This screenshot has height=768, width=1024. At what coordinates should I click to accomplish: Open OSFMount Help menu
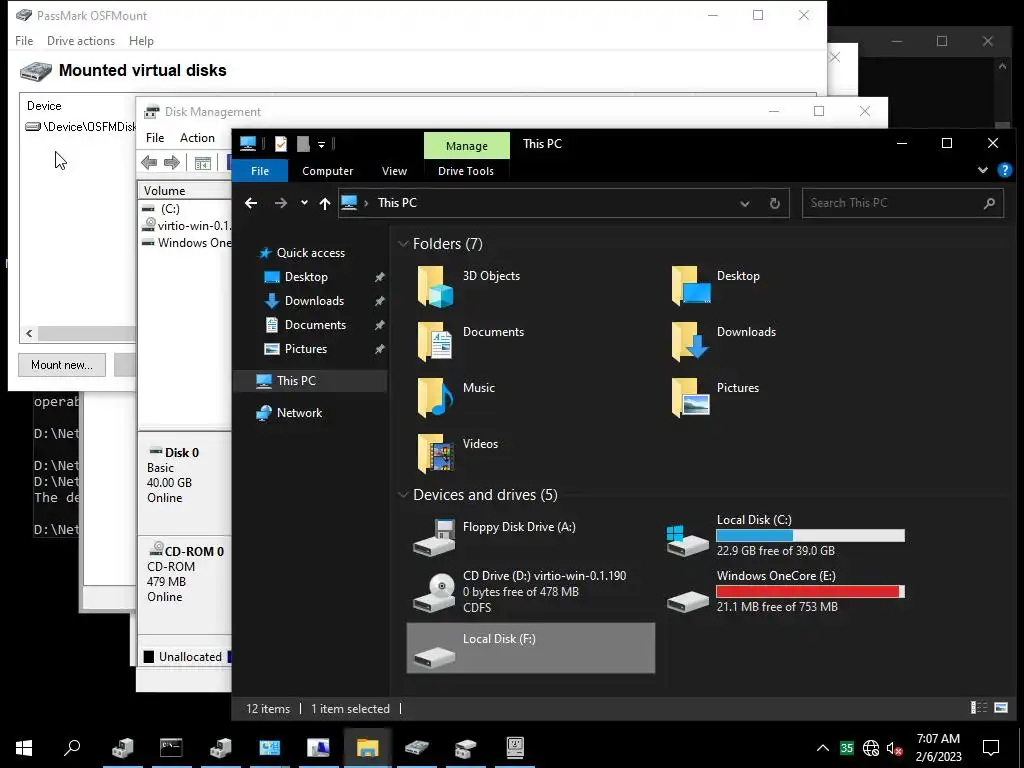click(x=141, y=40)
